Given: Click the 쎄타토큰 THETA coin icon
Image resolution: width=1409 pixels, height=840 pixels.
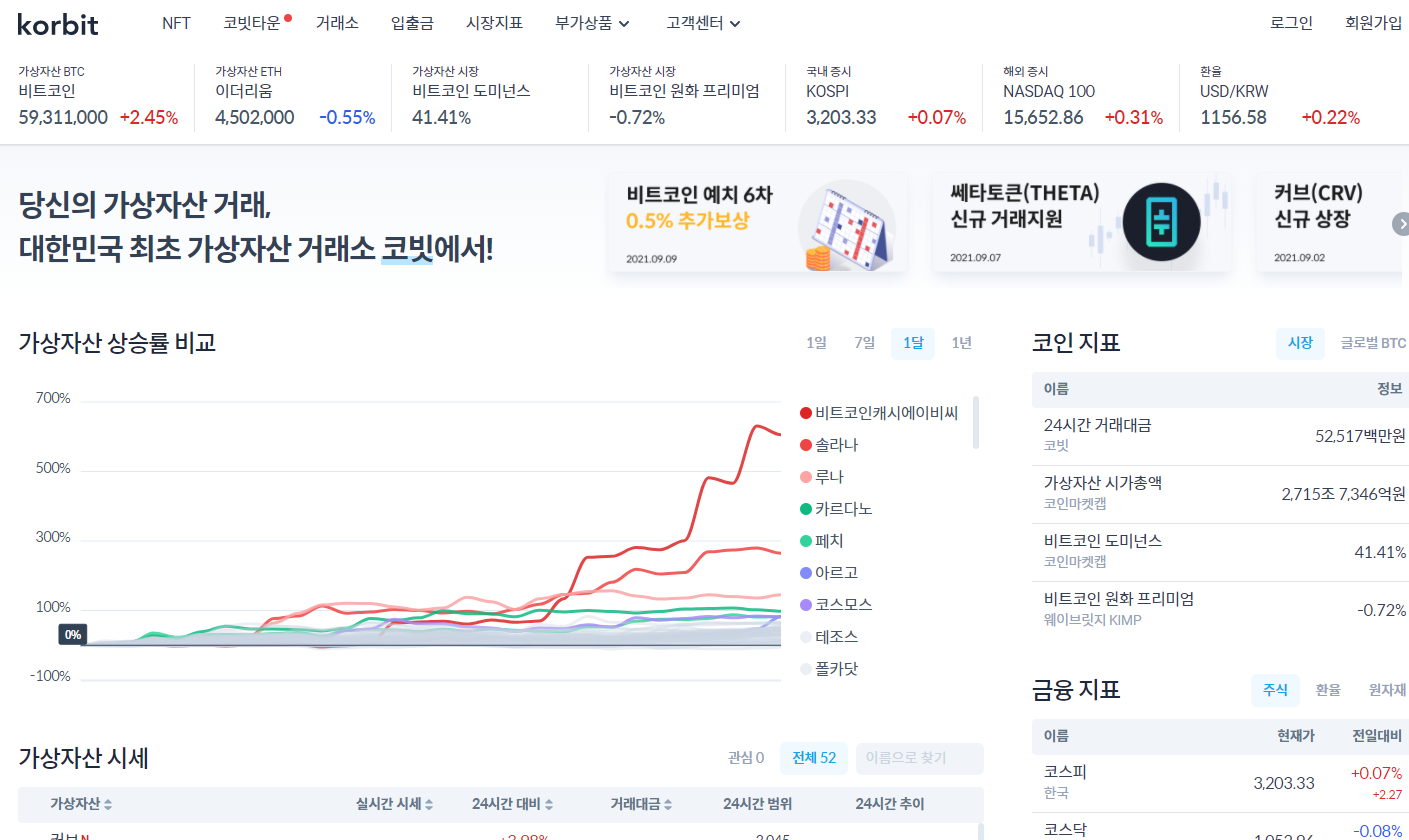Looking at the screenshot, I should [x=1161, y=221].
